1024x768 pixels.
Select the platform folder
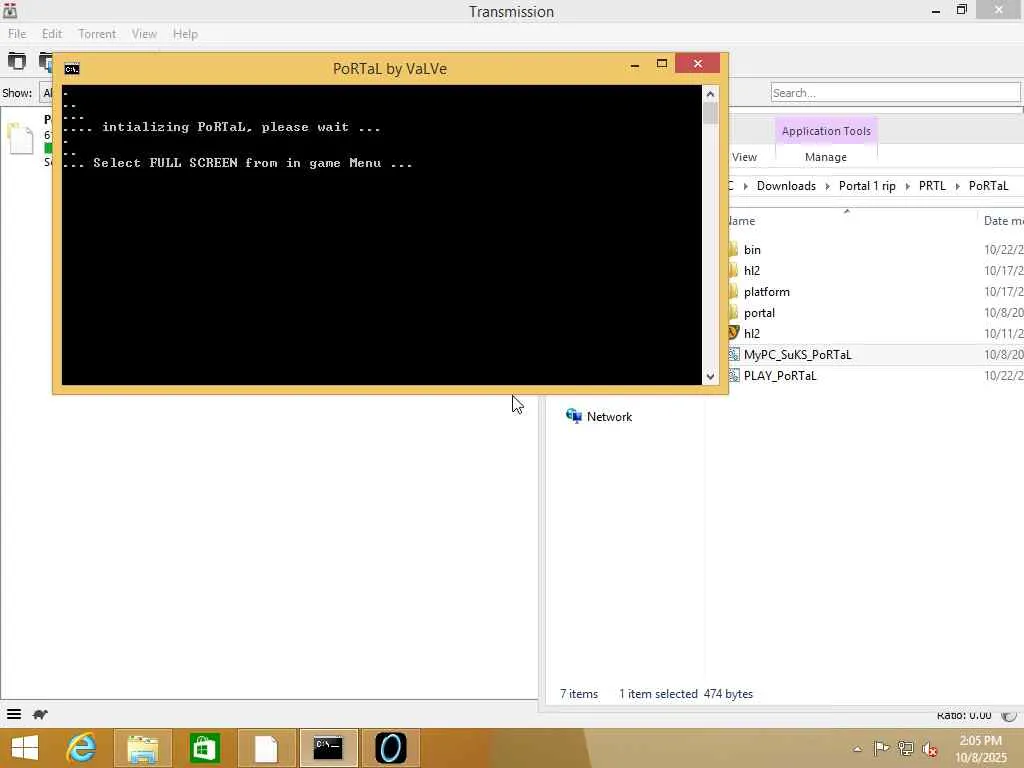[x=766, y=291]
